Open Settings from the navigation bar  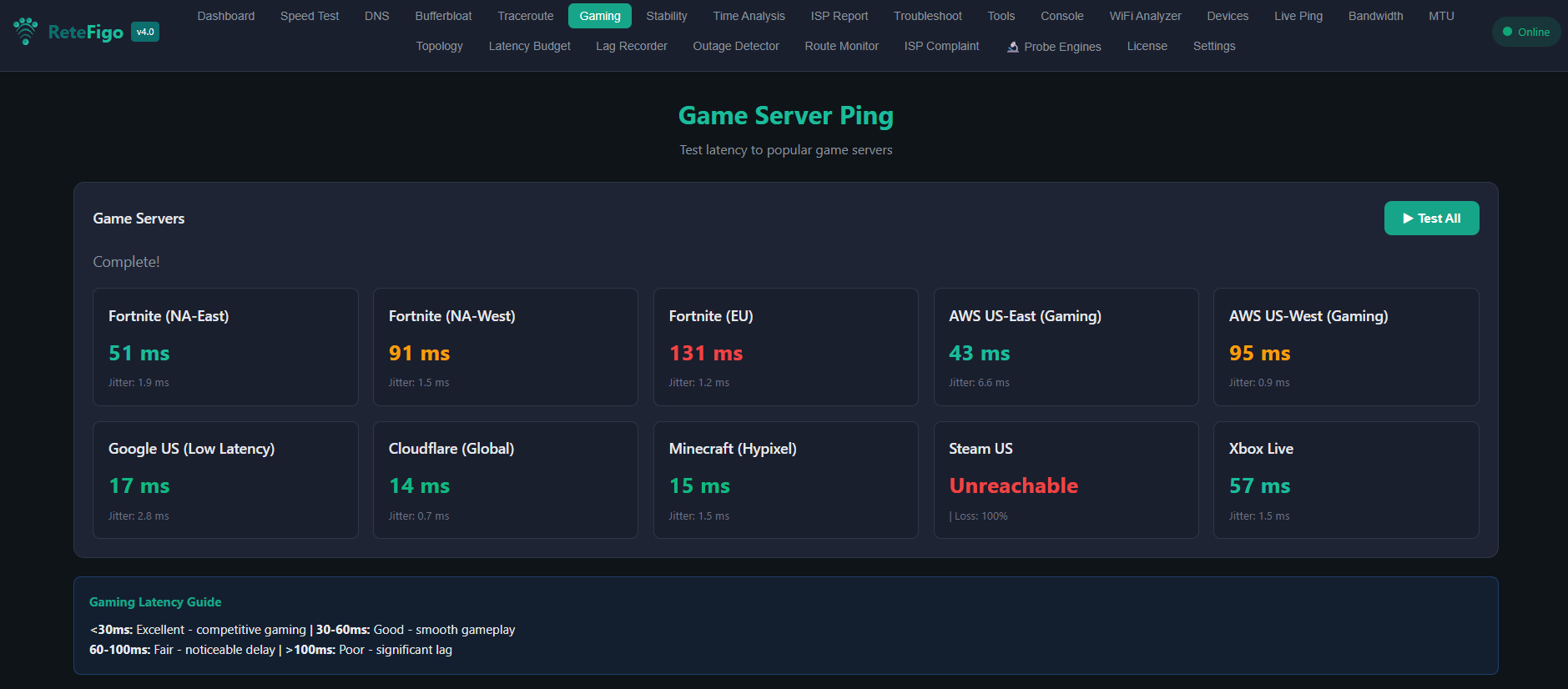pyautogui.click(x=1213, y=46)
